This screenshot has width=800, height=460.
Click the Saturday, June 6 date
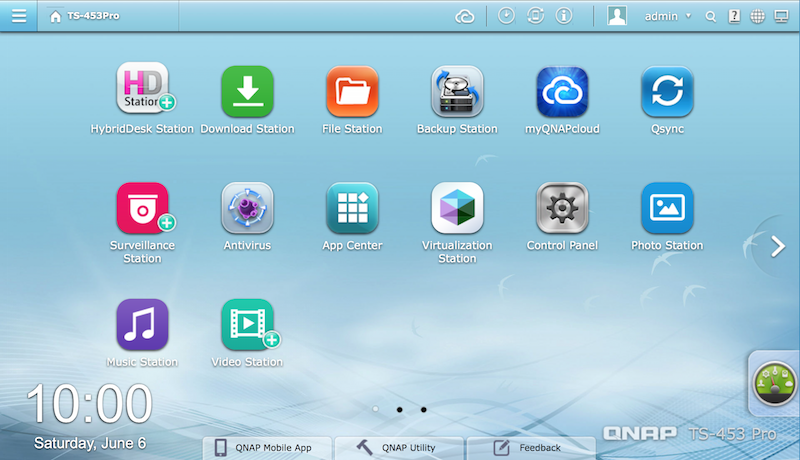pyautogui.click(x=90, y=443)
